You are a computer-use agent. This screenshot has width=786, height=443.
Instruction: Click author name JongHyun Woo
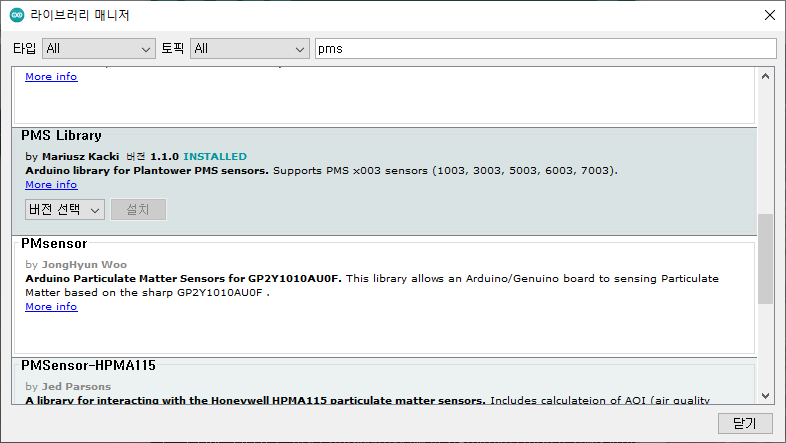pyautogui.click(x=84, y=265)
